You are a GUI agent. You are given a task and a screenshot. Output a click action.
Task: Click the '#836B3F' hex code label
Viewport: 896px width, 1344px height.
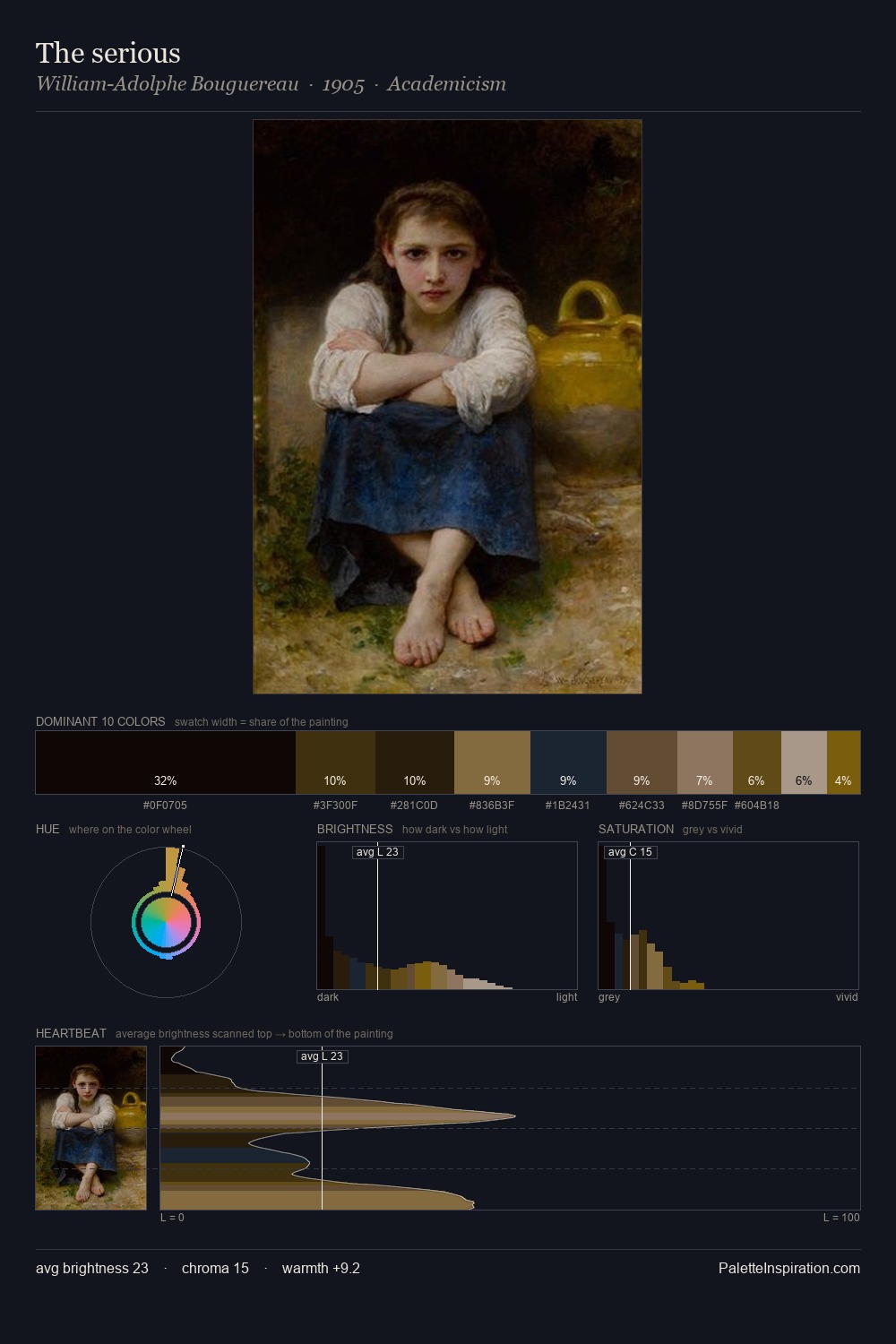(492, 805)
